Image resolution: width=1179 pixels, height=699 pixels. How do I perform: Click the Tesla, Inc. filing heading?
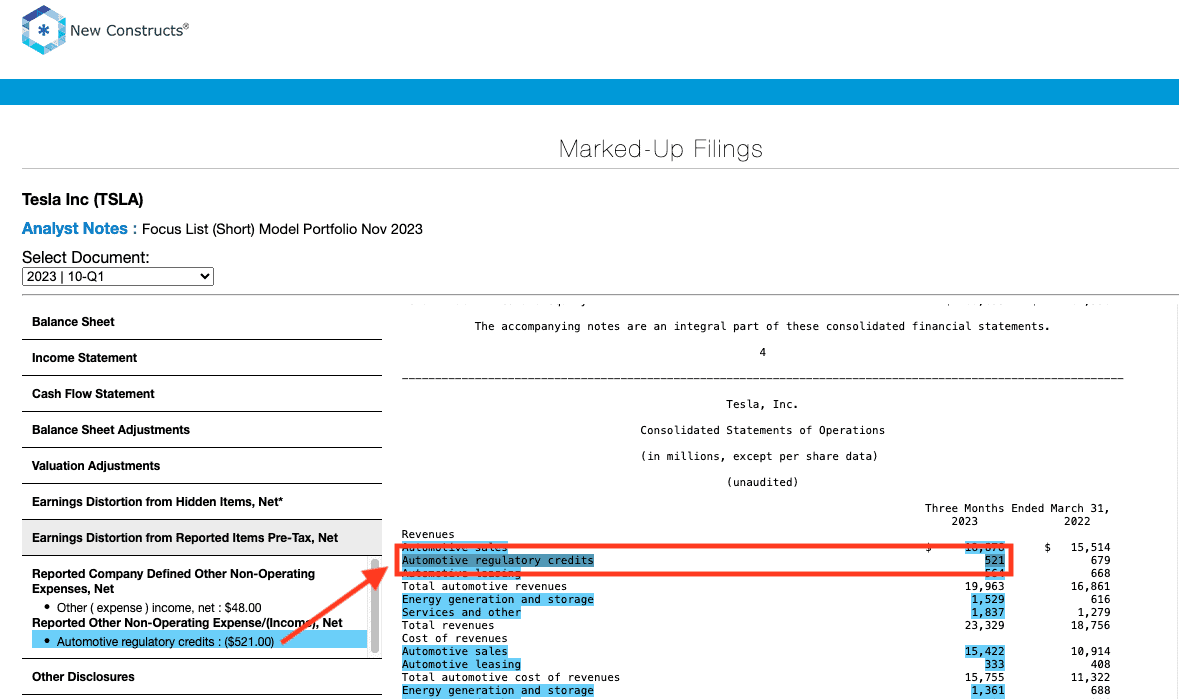tap(762, 404)
